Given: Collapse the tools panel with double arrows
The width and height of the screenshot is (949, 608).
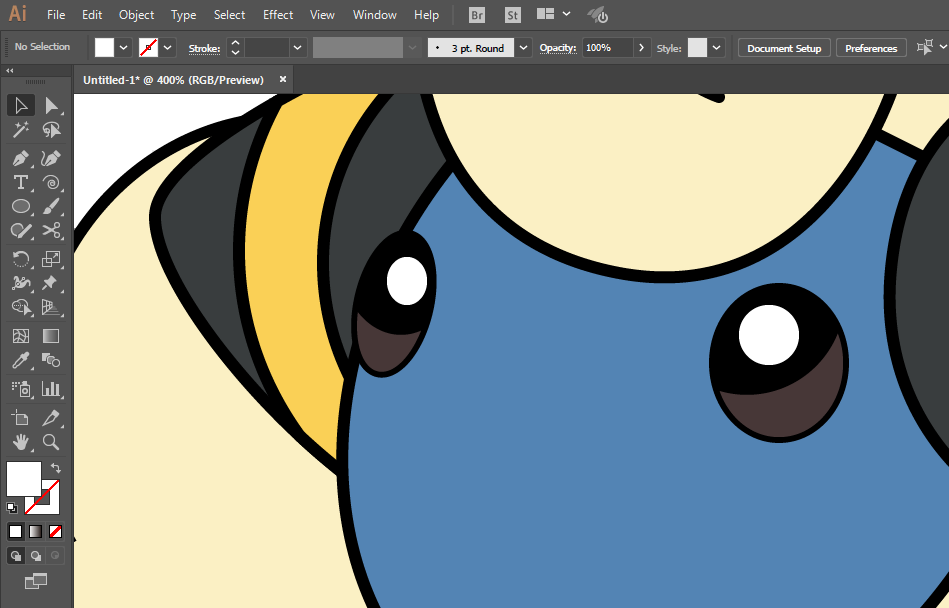Looking at the screenshot, I should pos(10,71).
